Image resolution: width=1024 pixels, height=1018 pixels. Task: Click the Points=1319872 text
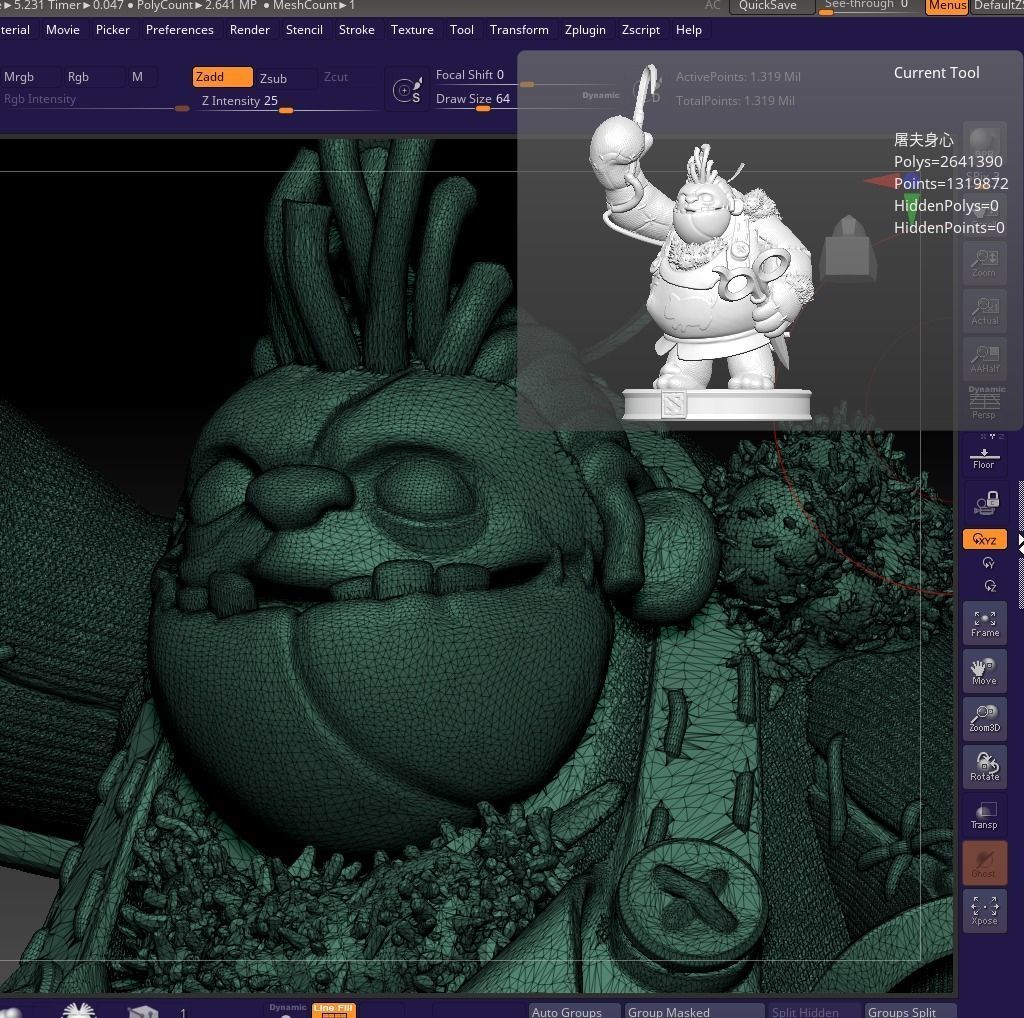pos(951,183)
